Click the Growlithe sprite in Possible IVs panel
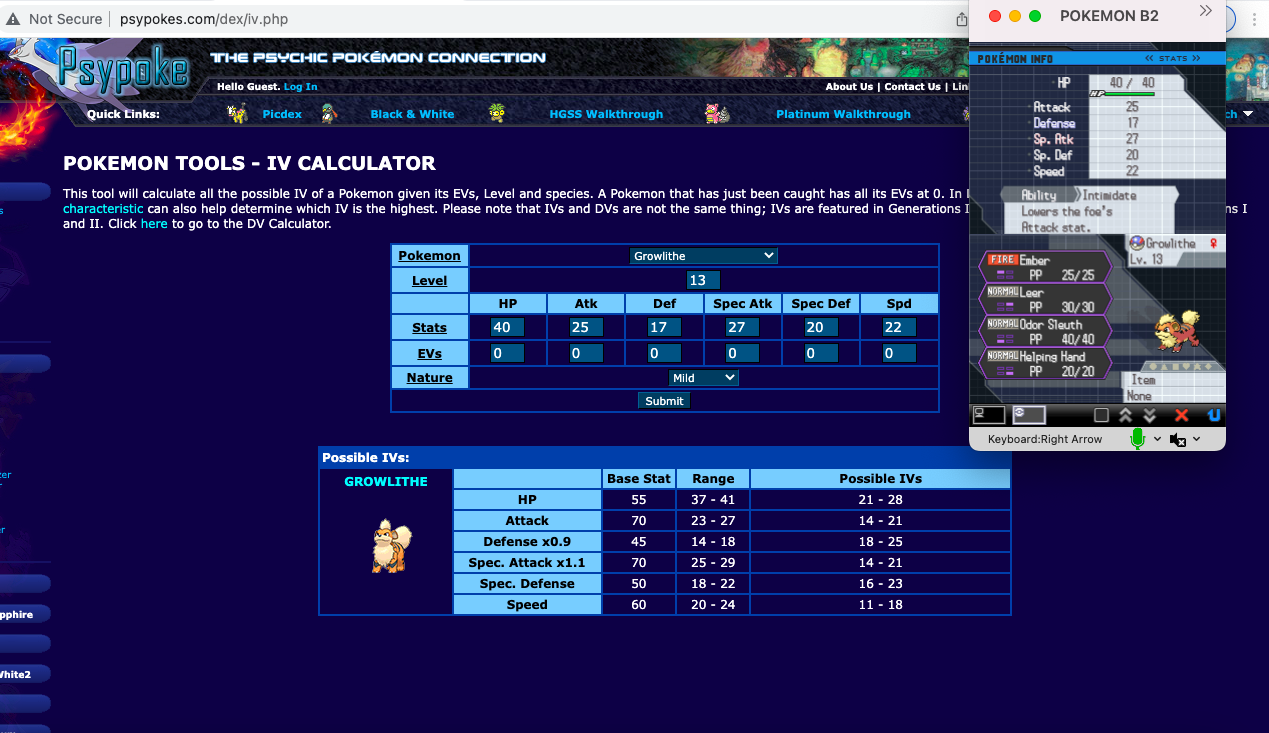 [x=391, y=546]
